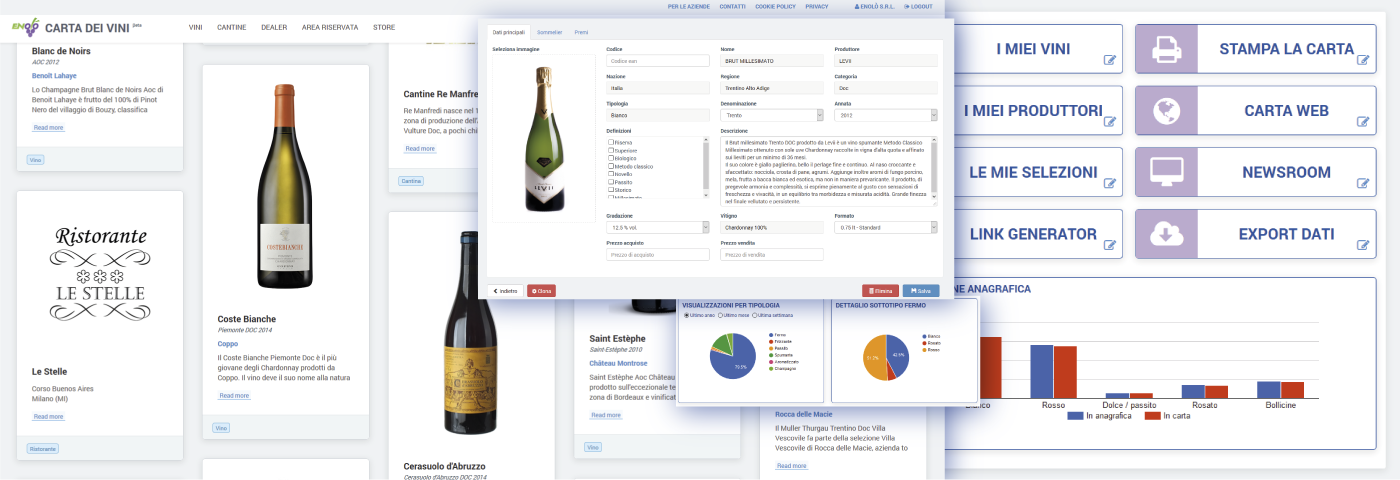Click the Château Montrose producer link
The image size is (1400, 480).
coord(618,363)
